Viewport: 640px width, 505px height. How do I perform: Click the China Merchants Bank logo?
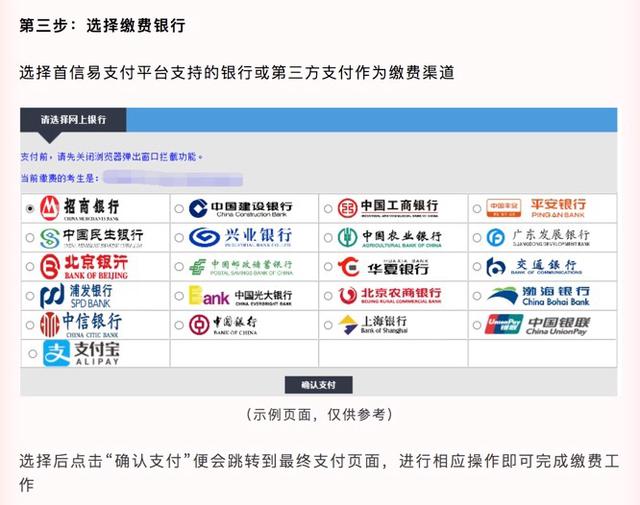(82, 208)
